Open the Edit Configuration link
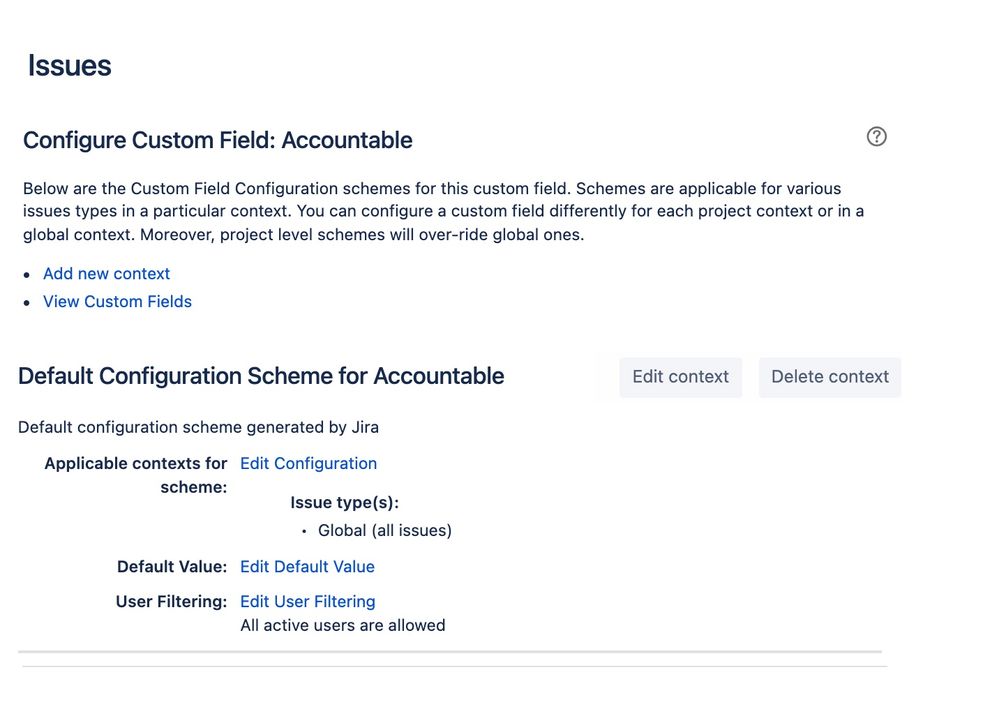The image size is (999, 726). click(x=308, y=464)
